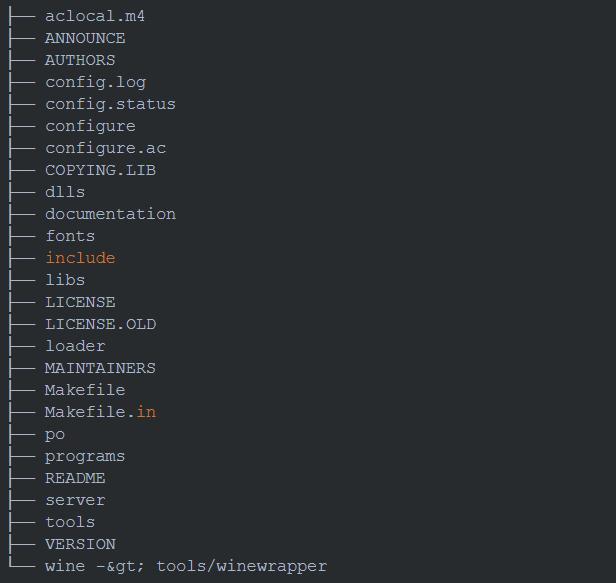Click the config.status entry
The width and height of the screenshot is (616, 583).
point(110,104)
